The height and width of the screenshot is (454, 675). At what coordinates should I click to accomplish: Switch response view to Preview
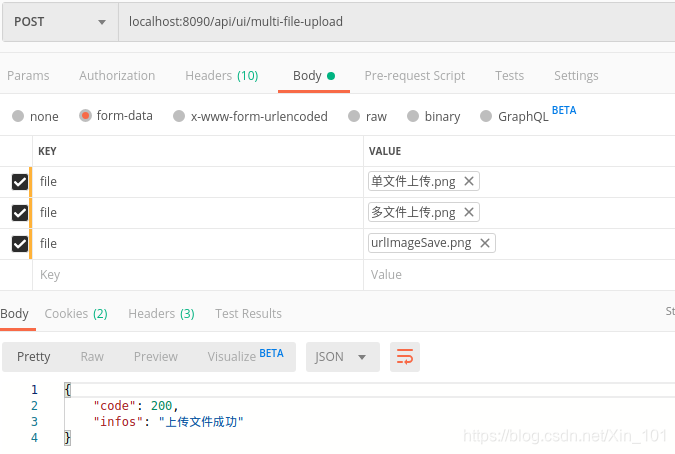point(156,357)
